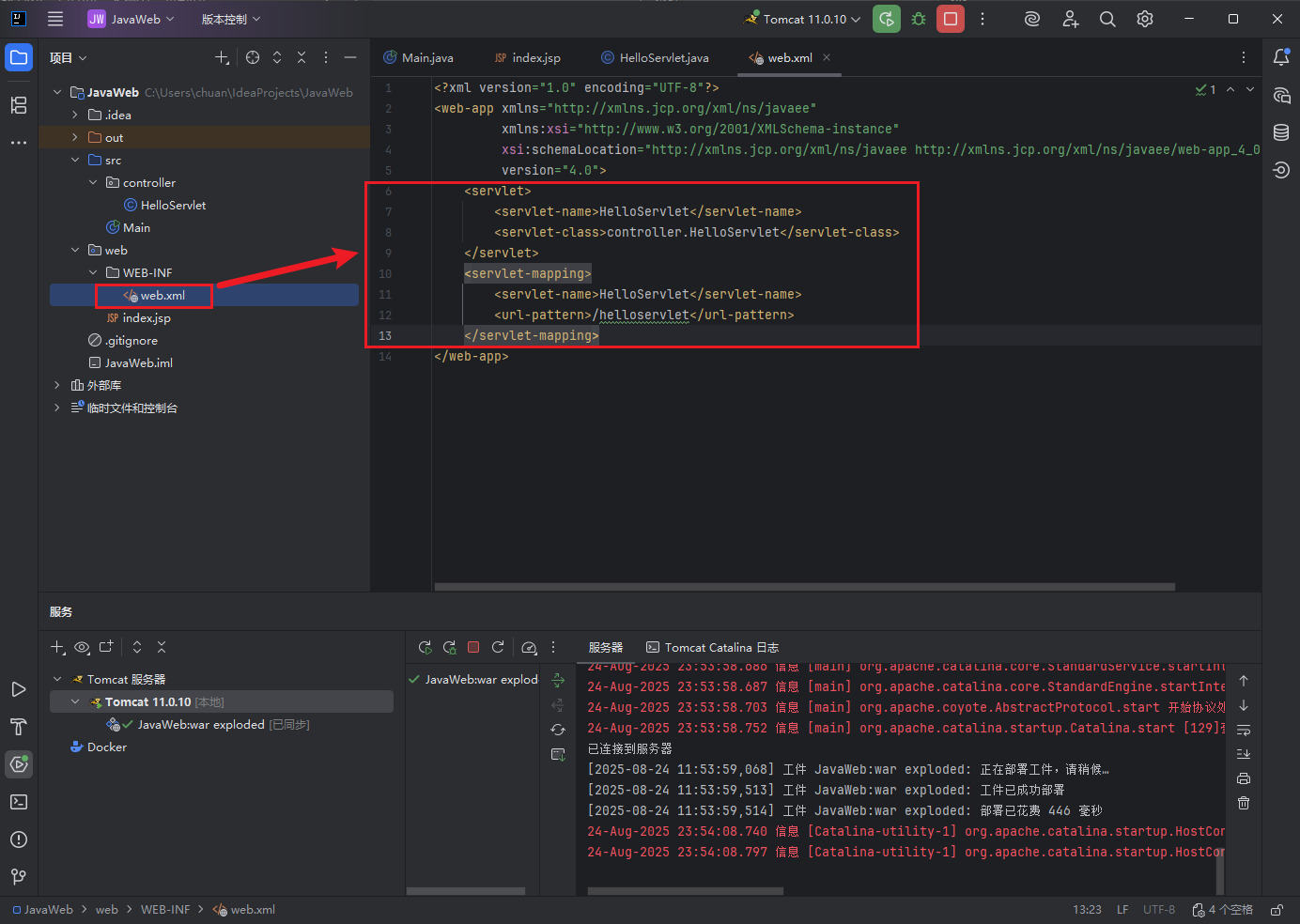This screenshot has width=1300, height=924.
Task: Switch to the index.jsp tab
Action: [528, 57]
